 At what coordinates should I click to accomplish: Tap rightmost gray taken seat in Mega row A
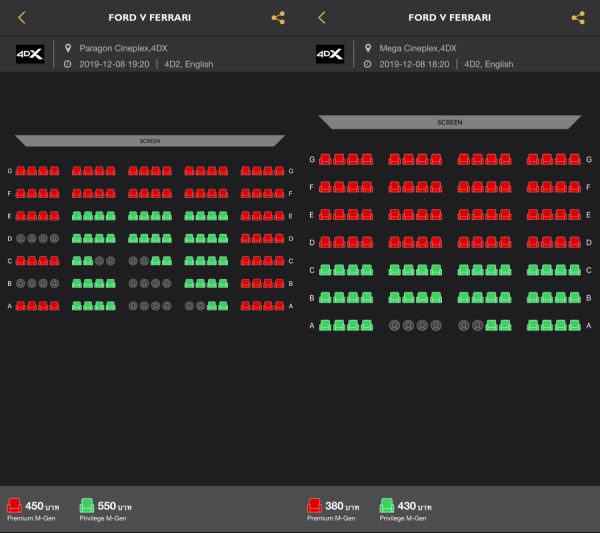pos(478,326)
